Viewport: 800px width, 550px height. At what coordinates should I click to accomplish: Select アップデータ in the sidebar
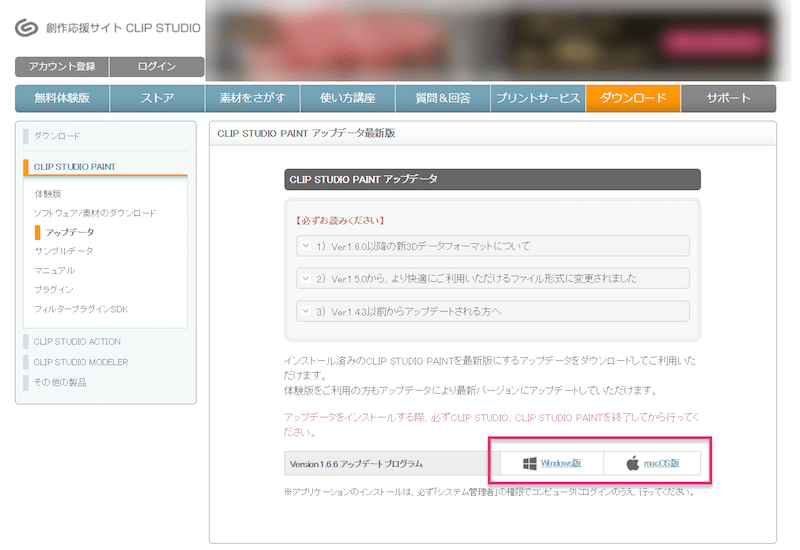point(69,232)
